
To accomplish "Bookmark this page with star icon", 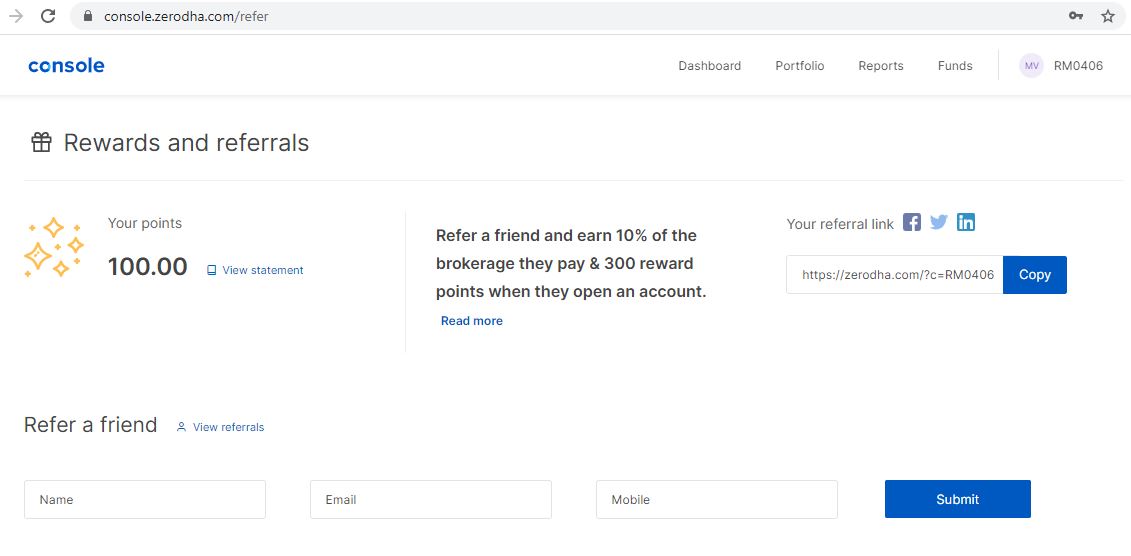I will [1108, 16].
